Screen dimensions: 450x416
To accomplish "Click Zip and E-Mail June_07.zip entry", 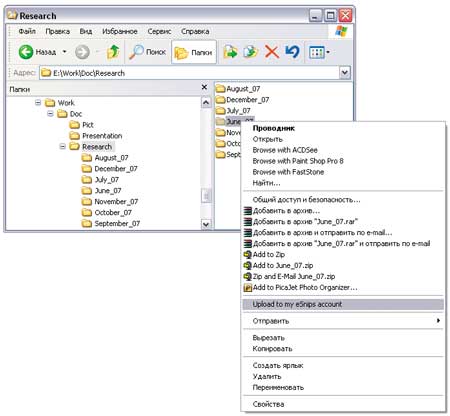I will [343, 276].
